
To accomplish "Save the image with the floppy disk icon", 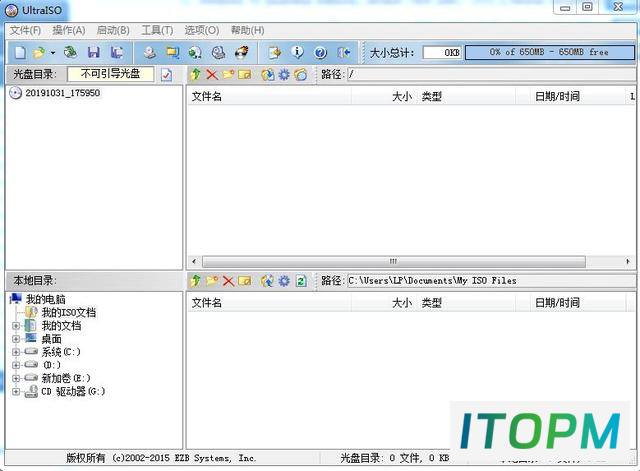I will (x=94, y=52).
